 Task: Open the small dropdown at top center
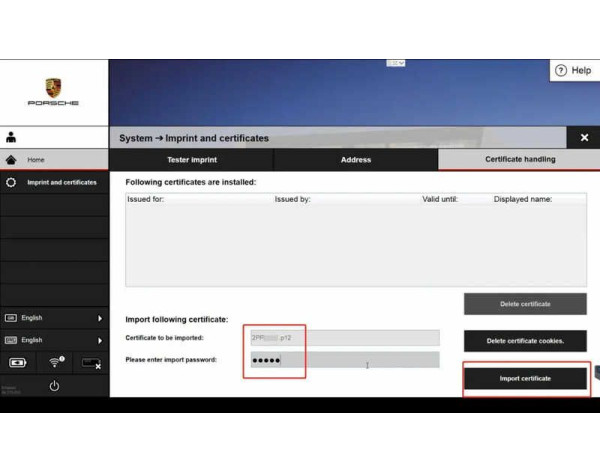pos(396,63)
